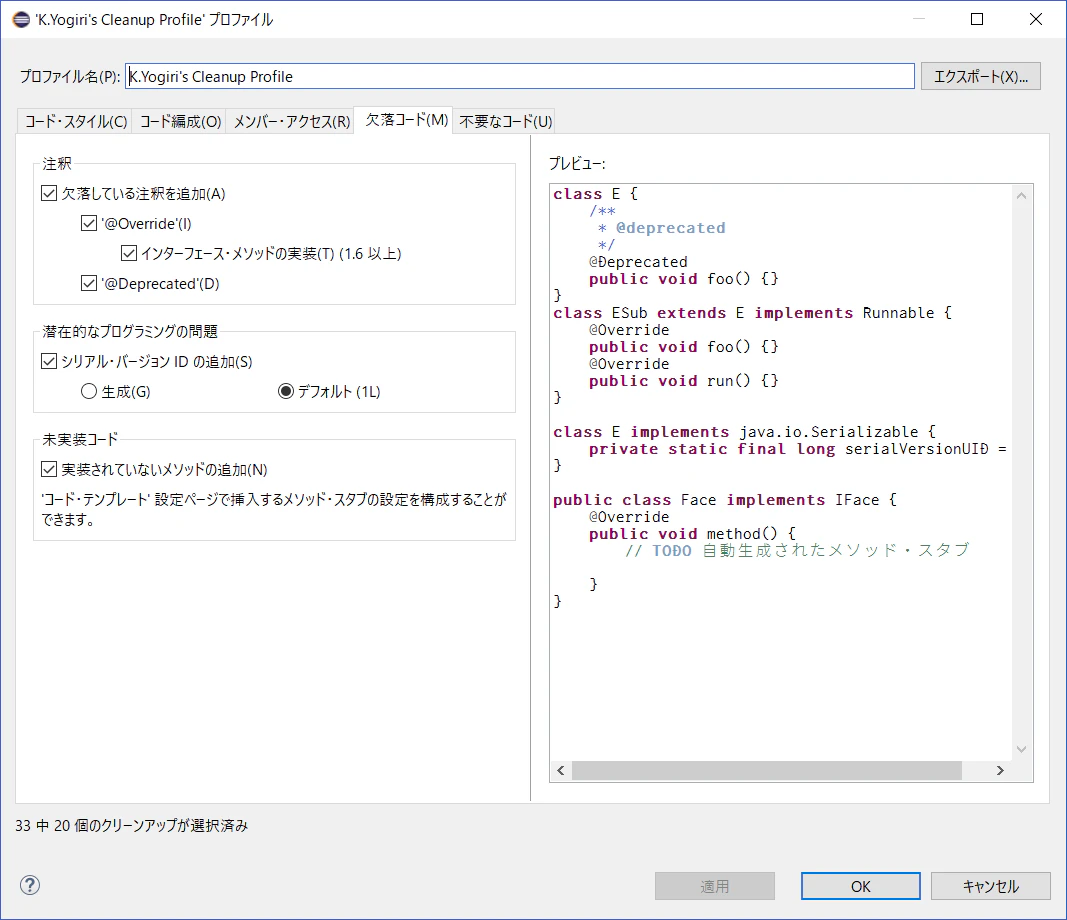Select the 欠落コード(M) tab
1067x920 pixels.
406,120
